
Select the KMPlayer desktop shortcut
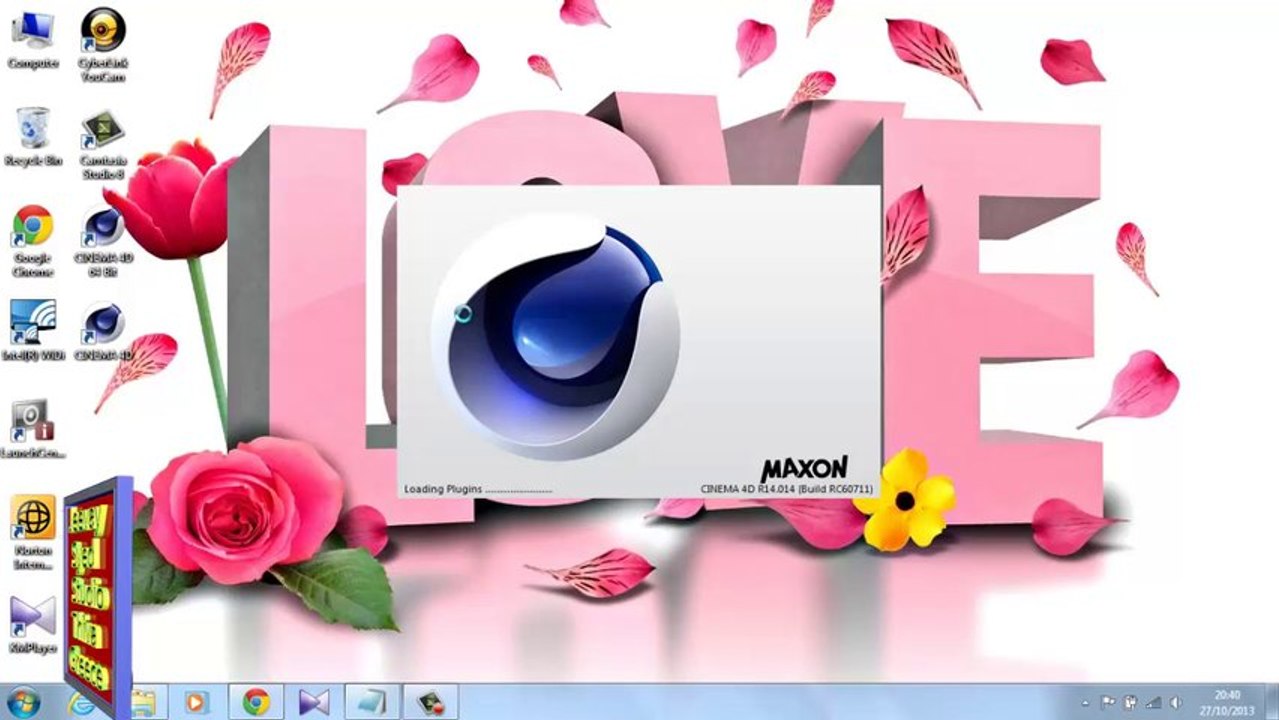click(33, 625)
